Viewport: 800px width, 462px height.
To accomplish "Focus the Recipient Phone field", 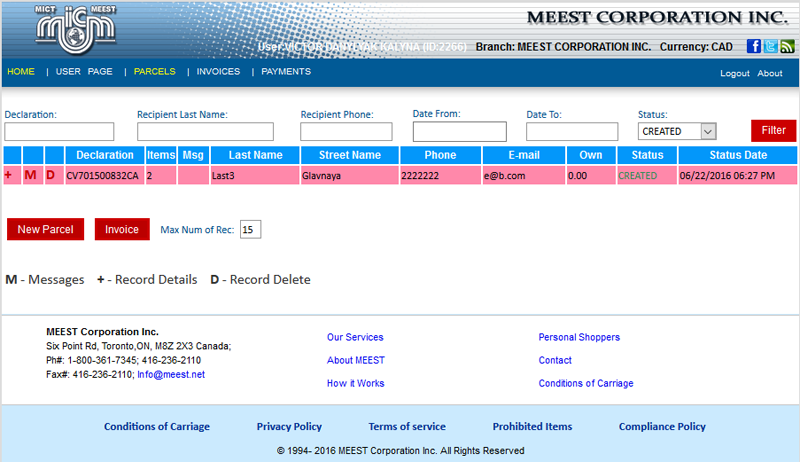I will point(346,132).
